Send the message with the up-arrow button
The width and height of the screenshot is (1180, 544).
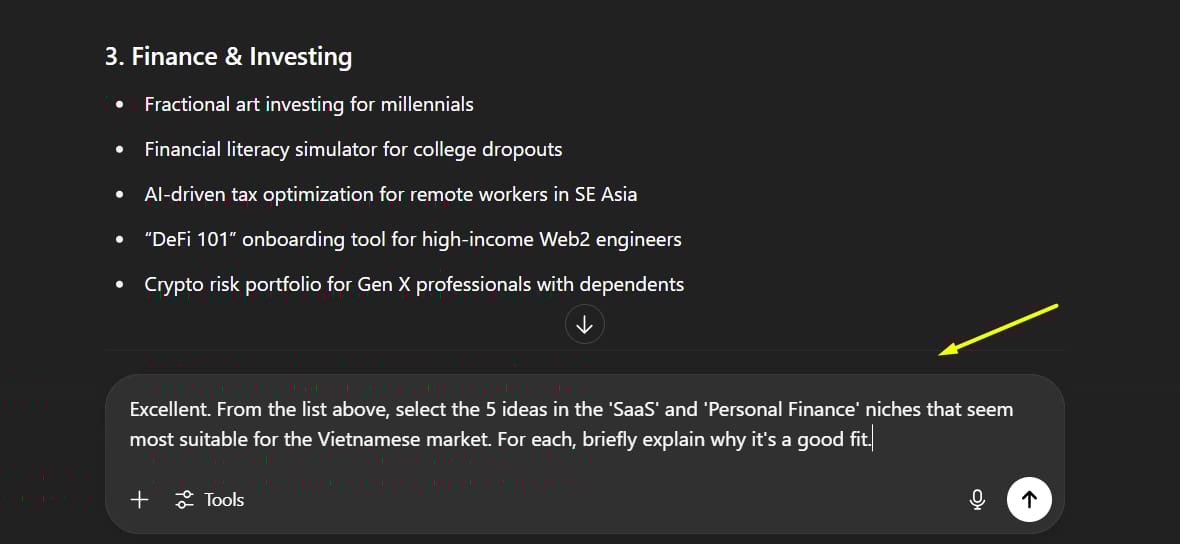pos(1029,499)
